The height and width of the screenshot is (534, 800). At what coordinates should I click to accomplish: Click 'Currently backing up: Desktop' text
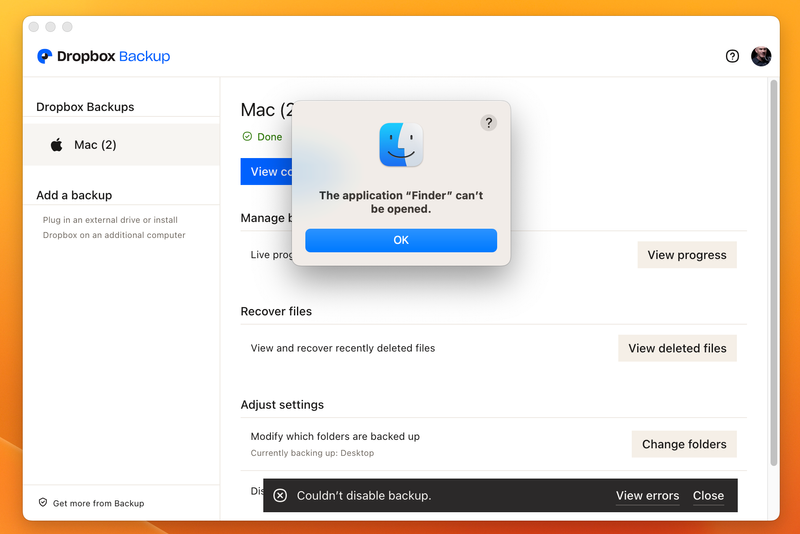312,453
